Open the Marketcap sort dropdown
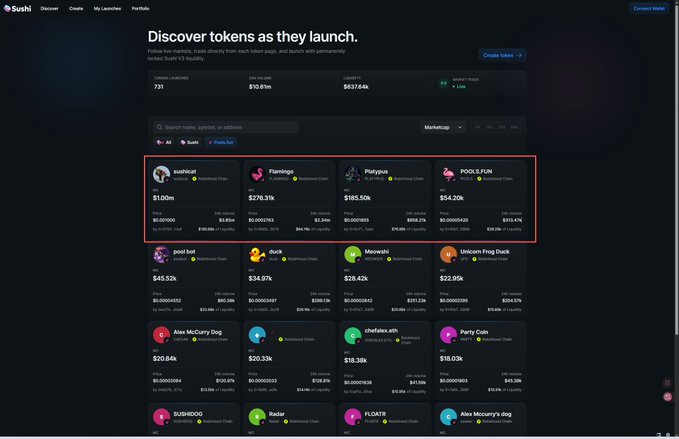Screen dimensions: 679x439 tap(443, 127)
